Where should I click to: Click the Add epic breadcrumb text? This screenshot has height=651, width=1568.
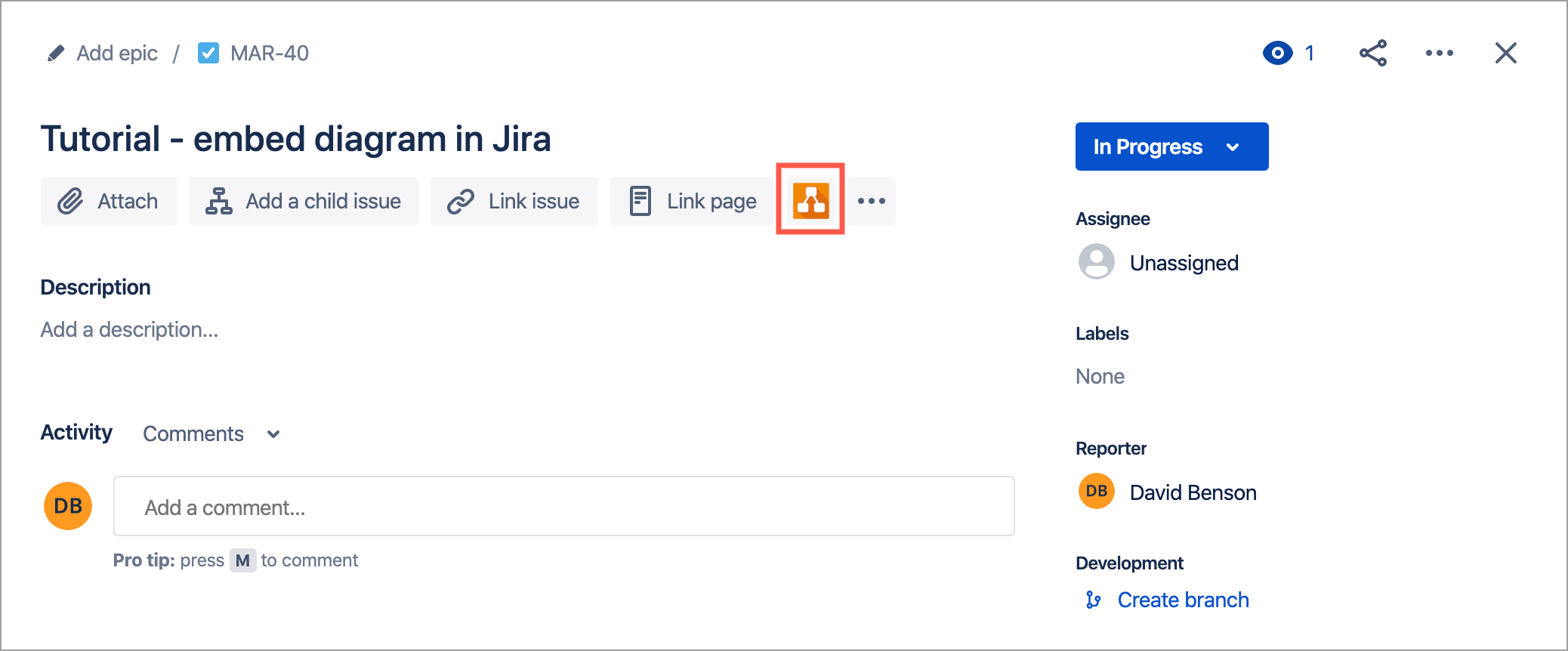(117, 53)
